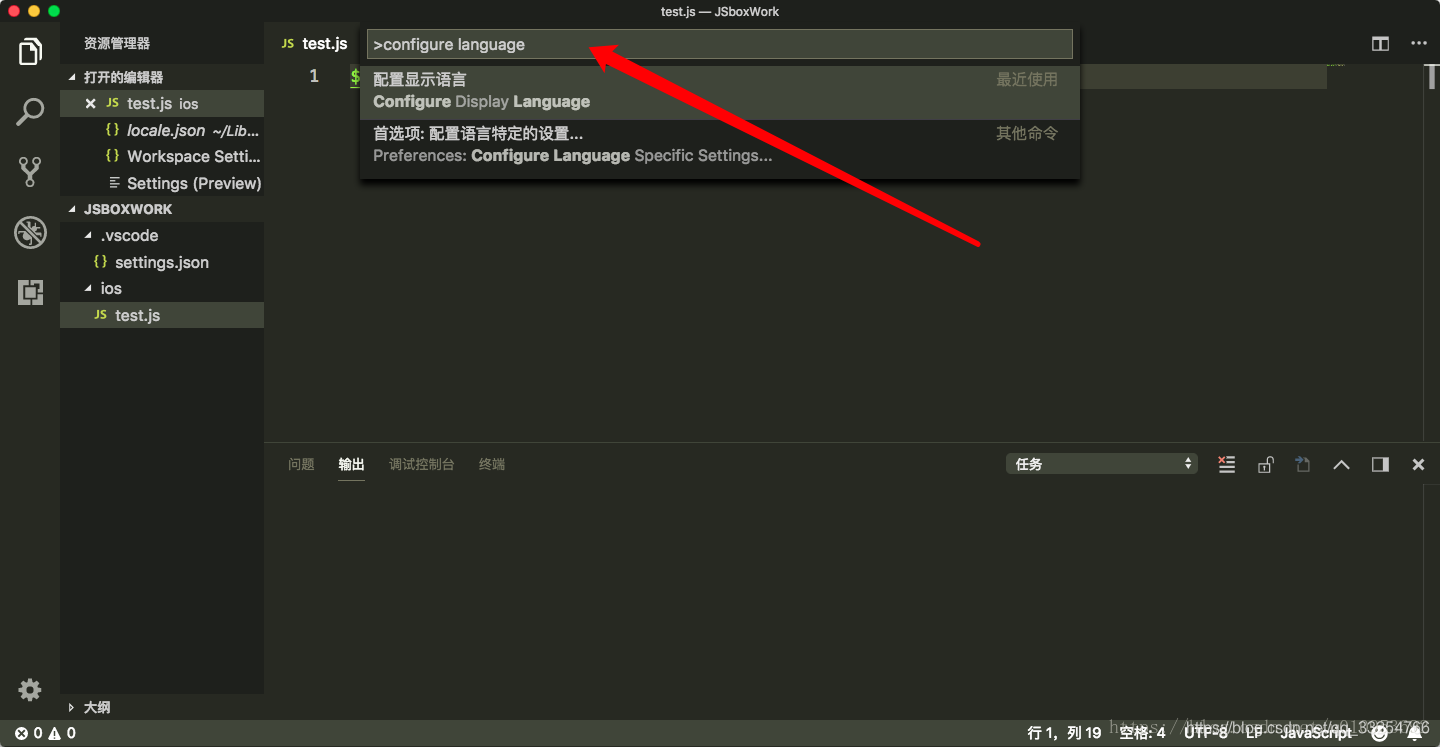
Task: Change the UTF-8 file encoding
Action: [x=1205, y=733]
